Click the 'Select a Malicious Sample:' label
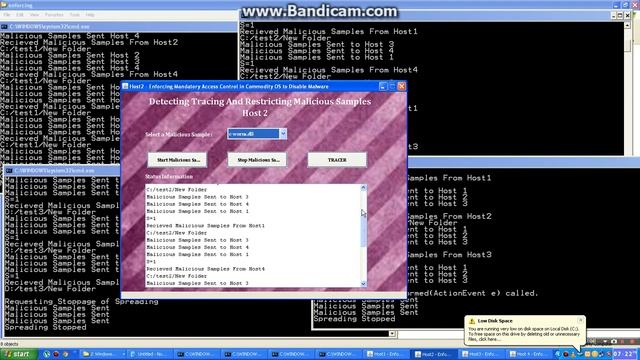Image resolution: width=640 pixels, height=360 pixels. coord(179,134)
